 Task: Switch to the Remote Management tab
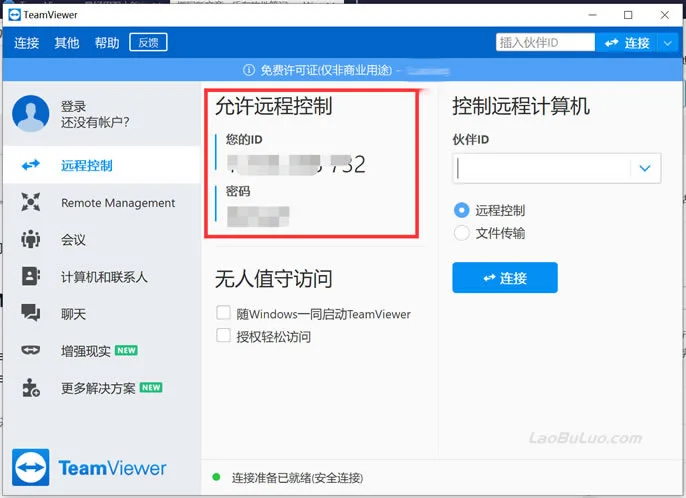(x=102, y=202)
